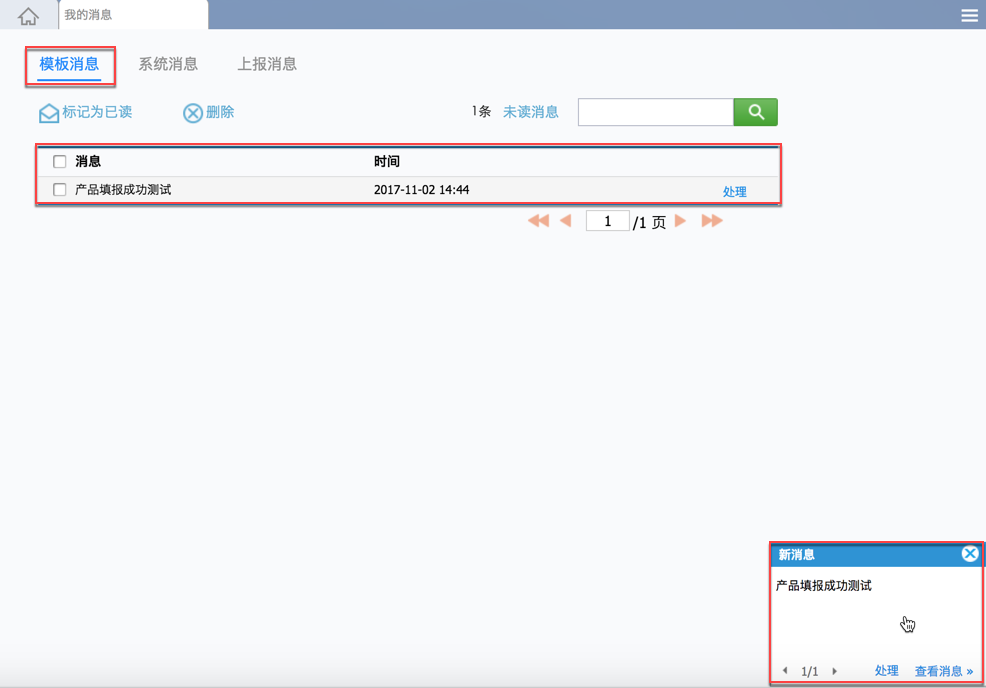The height and width of the screenshot is (688, 986).
Task: Click the timestamp 2017-11-02 14:44
Action: (421, 189)
